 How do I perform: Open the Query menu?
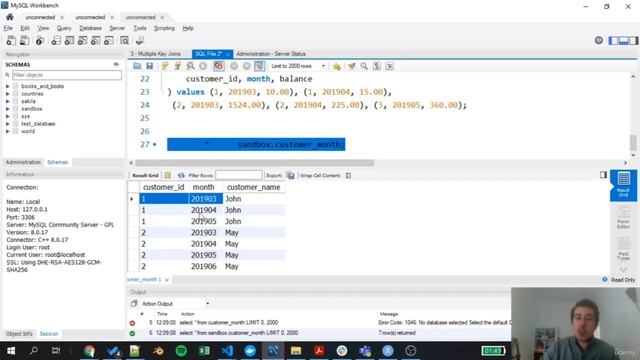pyautogui.click(x=64, y=28)
